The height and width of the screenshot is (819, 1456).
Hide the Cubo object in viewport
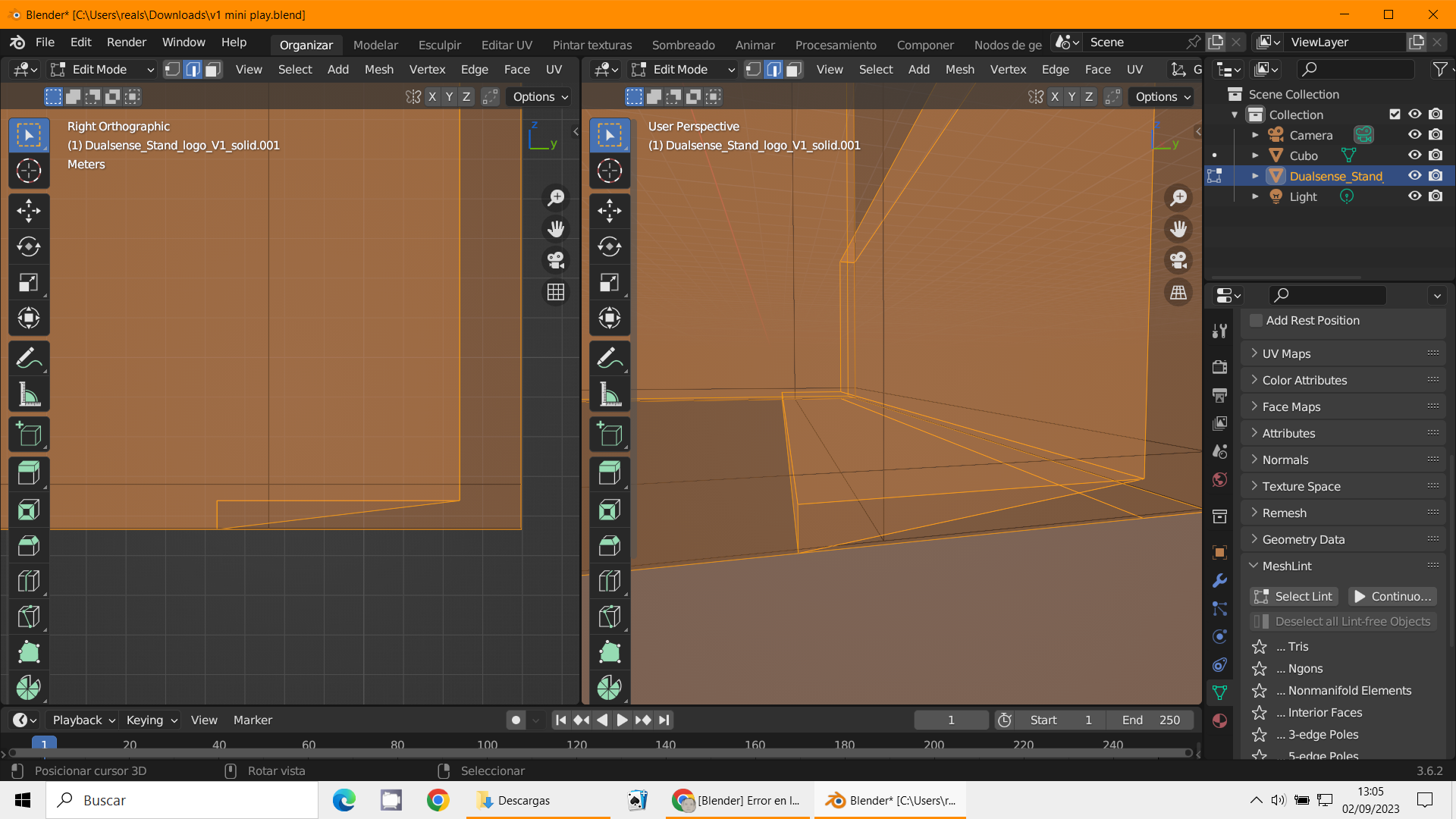click(x=1414, y=155)
